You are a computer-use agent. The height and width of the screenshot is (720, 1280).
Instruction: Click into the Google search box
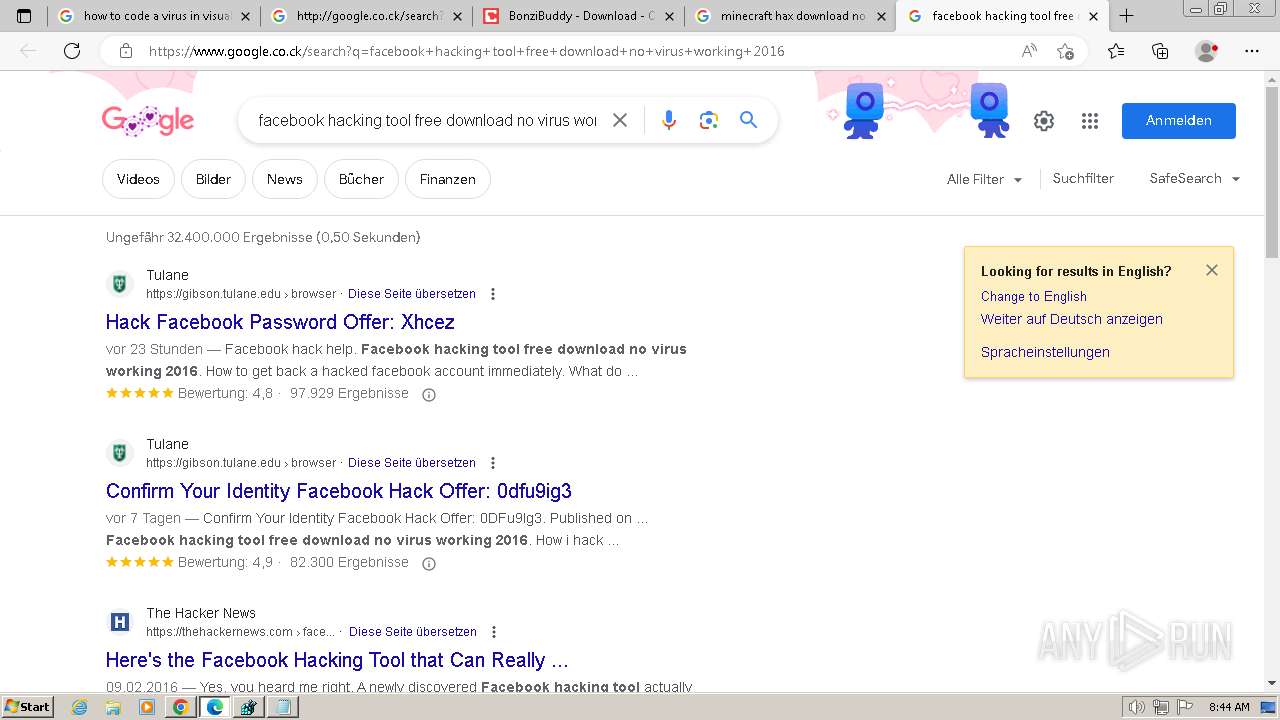tap(427, 120)
